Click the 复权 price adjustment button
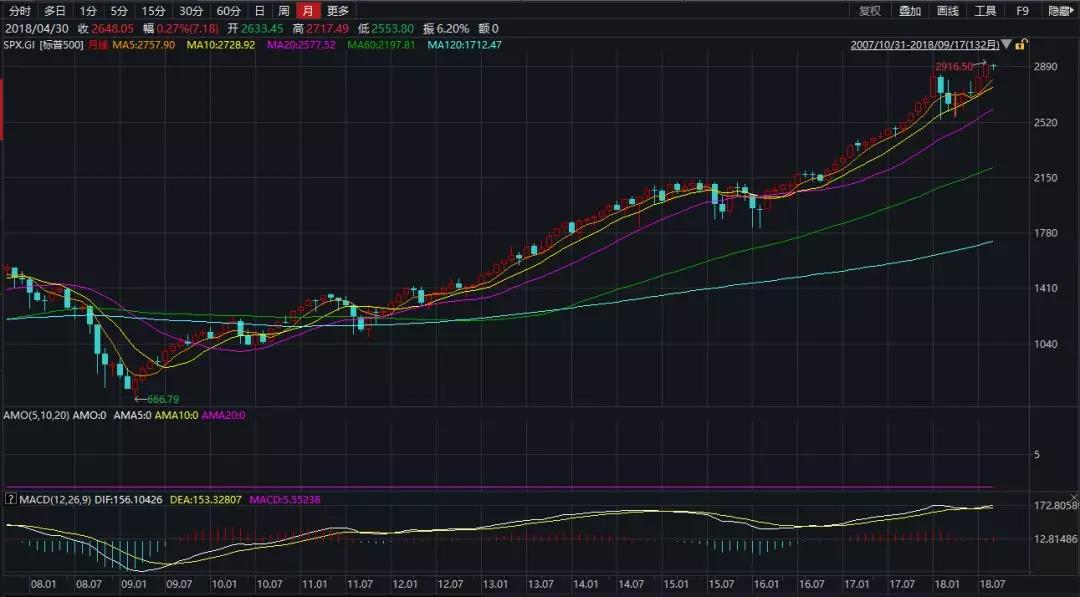The height and width of the screenshot is (597, 1080). 870,10
